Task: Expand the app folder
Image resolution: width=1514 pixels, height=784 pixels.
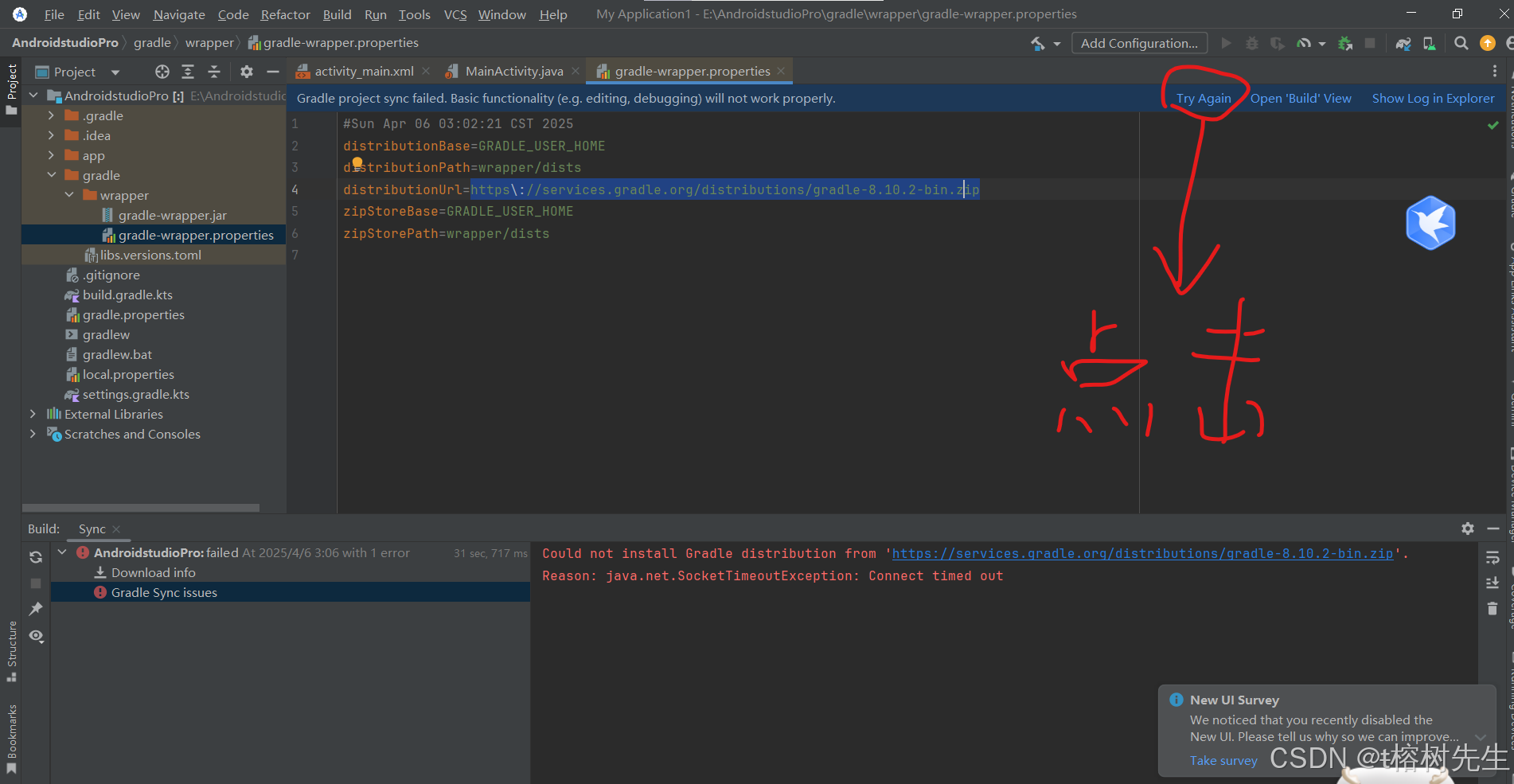Action: [x=51, y=155]
